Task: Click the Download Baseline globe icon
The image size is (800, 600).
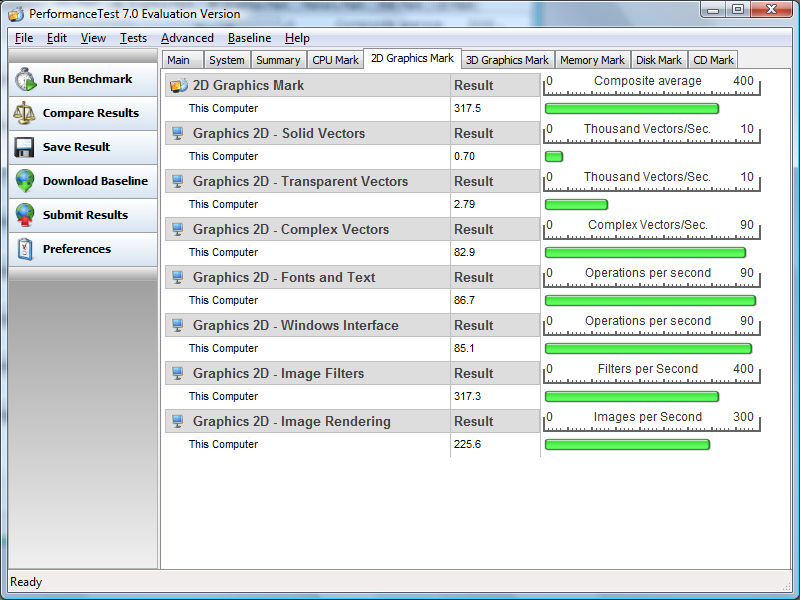Action: (x=25, y=181)
